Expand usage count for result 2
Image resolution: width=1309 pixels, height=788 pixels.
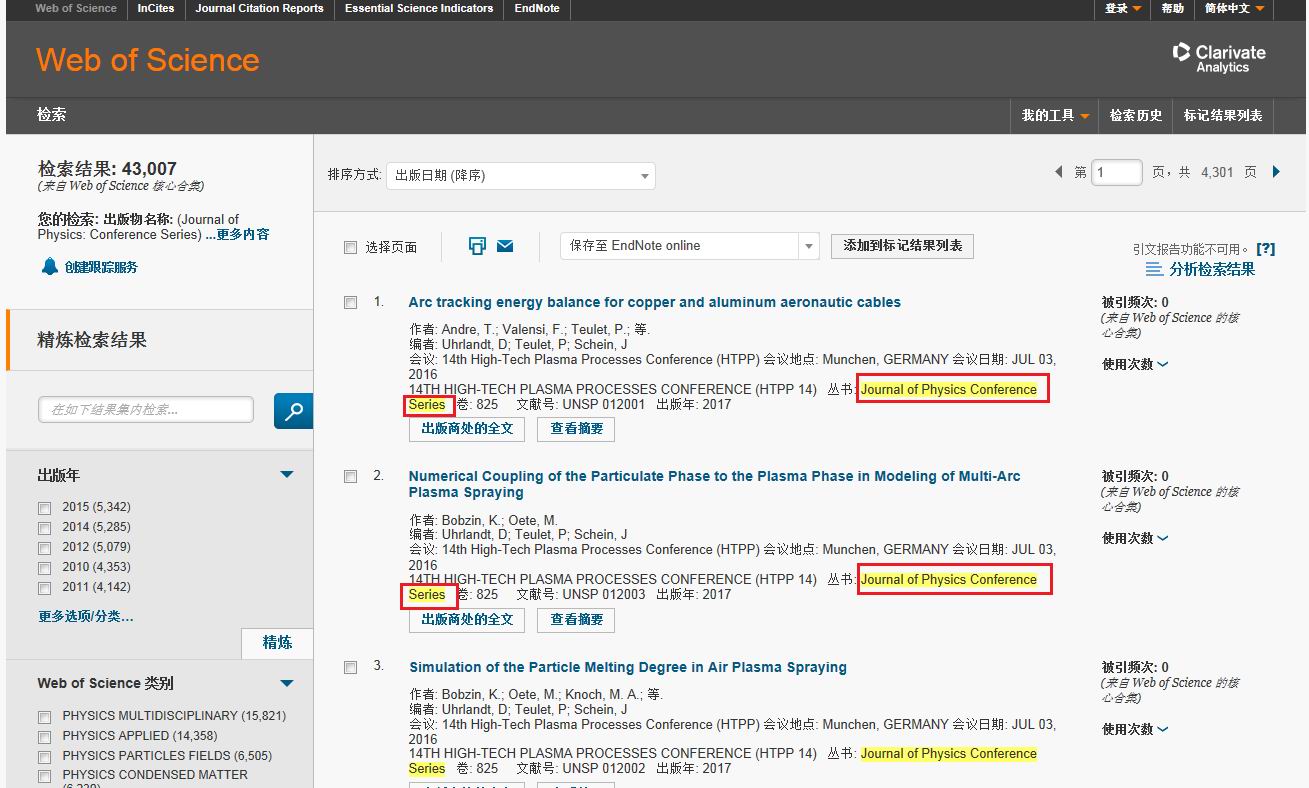[1135, 539]
